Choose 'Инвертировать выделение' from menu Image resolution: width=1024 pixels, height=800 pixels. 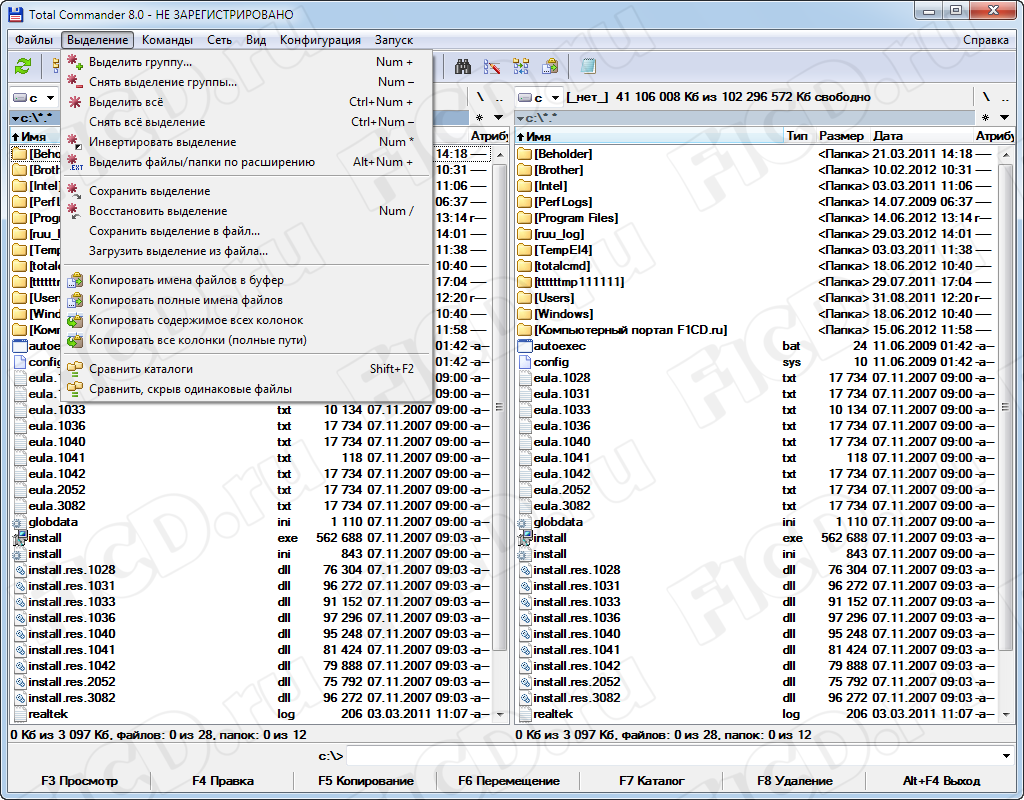[247, 142]
